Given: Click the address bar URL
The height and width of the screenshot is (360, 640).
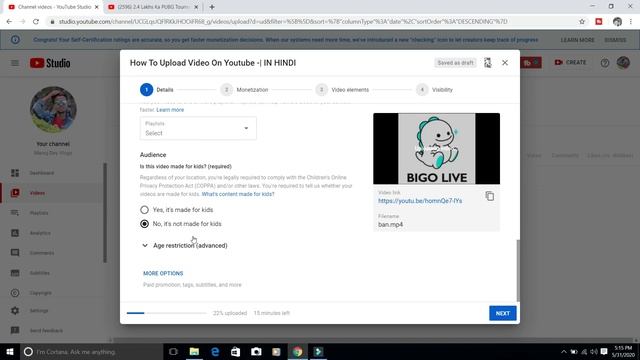Looking at the screenshot, I should click(x=283, y=22).
